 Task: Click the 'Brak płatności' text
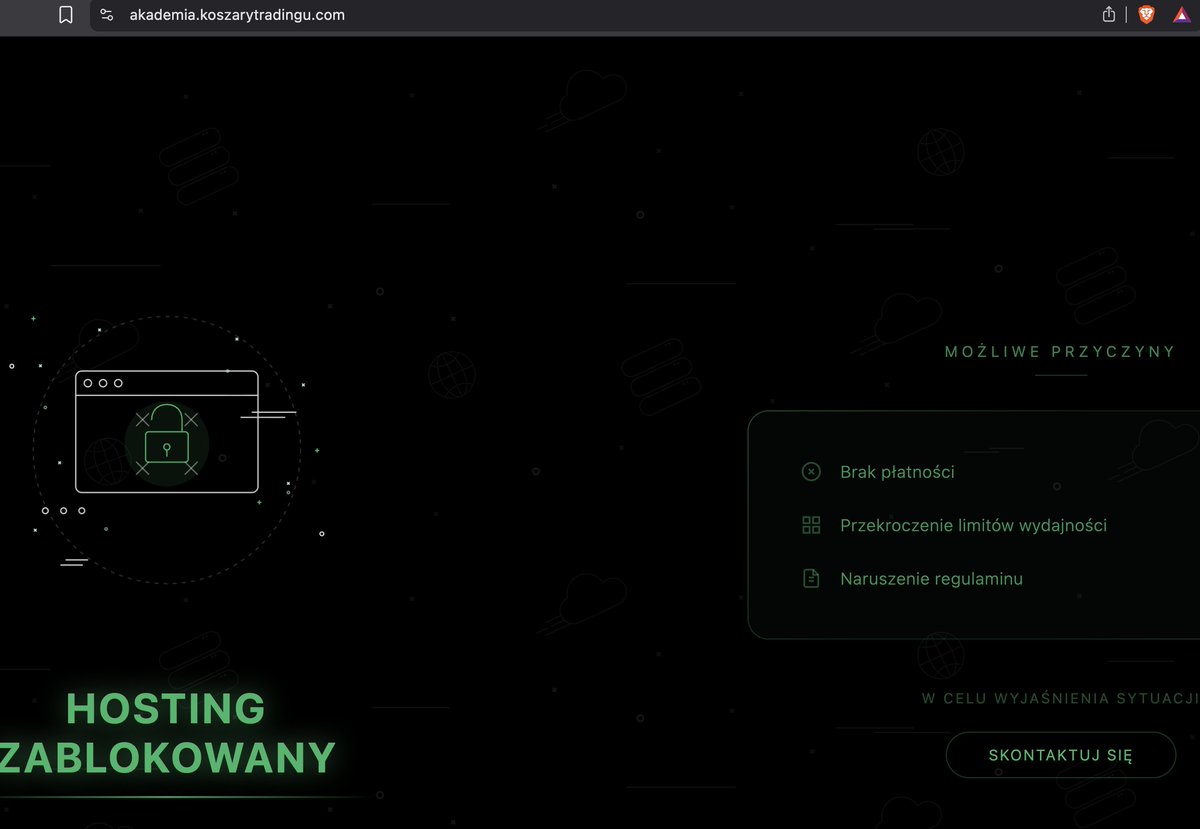[x=897, y=472]
